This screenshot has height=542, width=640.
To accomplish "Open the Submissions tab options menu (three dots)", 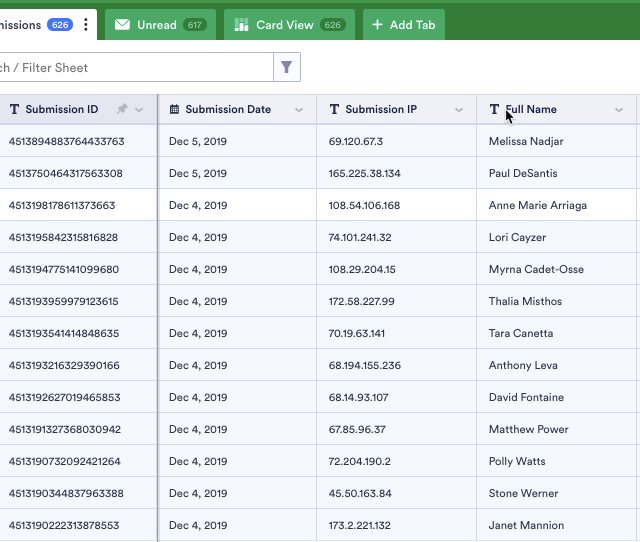I will pyautogui.click(x=85, y=25).
